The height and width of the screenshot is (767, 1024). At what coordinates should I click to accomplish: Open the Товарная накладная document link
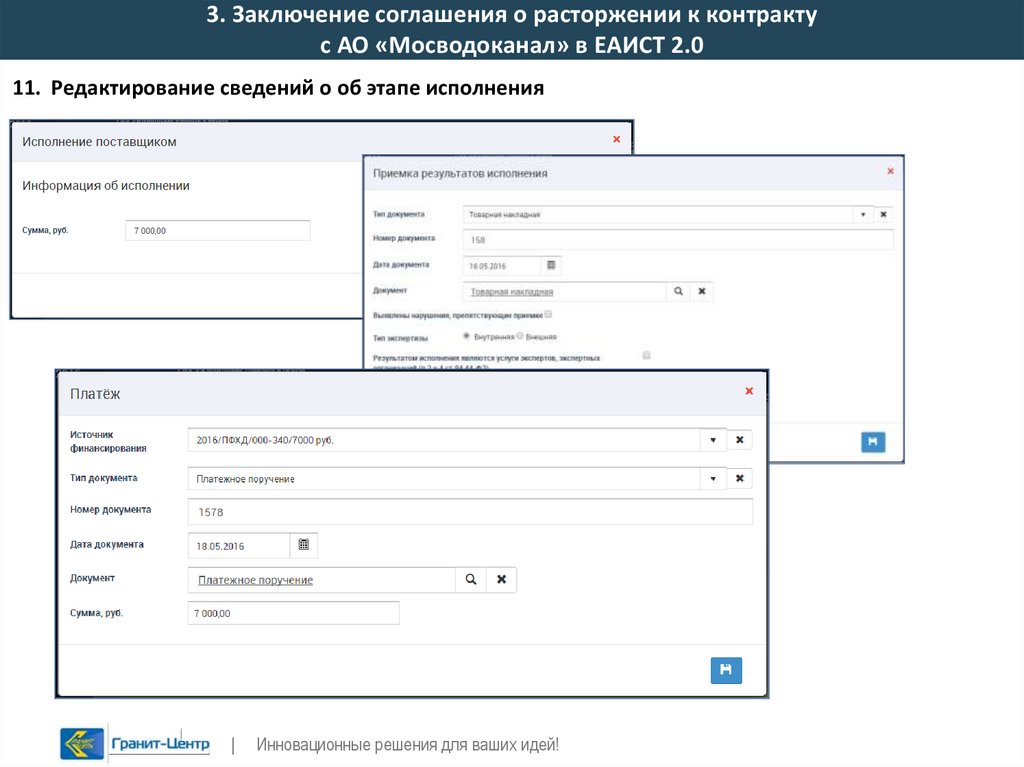point(512,292)
